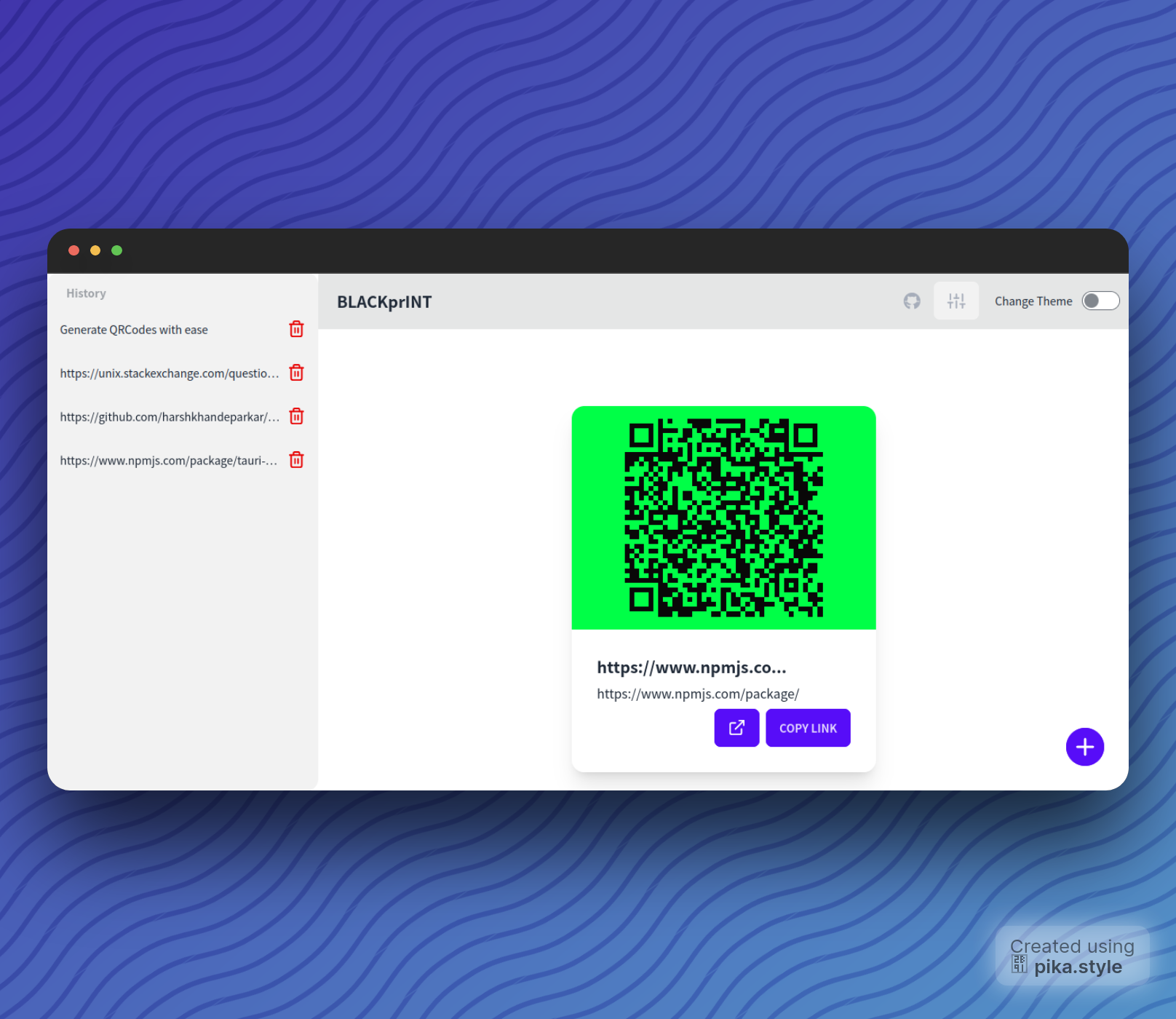1176x1019 pixels.
Task: Open the GitHub repository icon
Action: (912, 301)
